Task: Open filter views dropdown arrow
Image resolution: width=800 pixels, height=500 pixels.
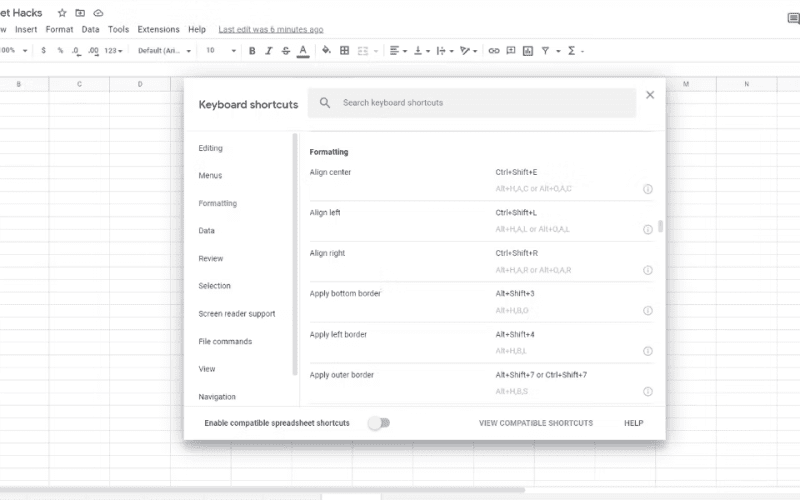Action: coord(558,51)
